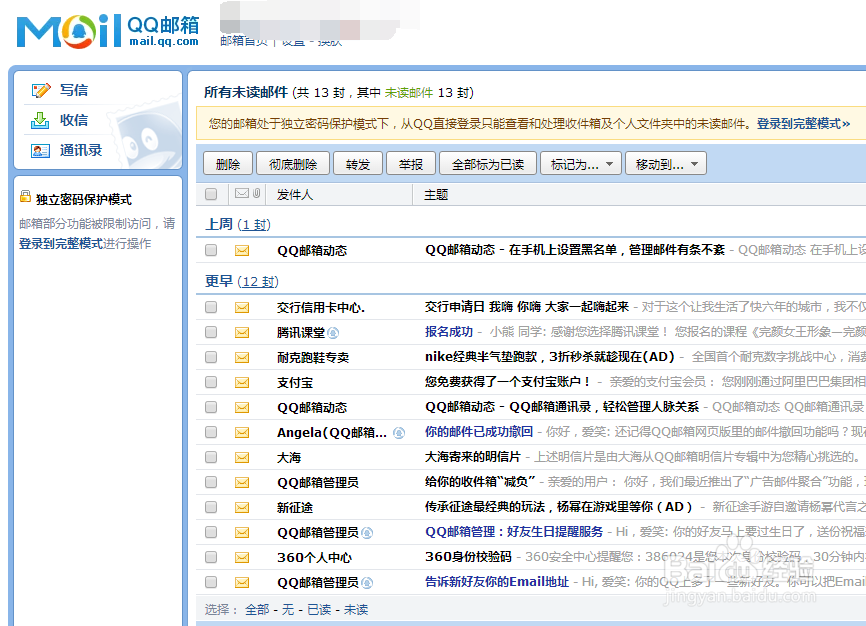The height and width of the screenshot is (626, 866).
Task: Click unread envelope icon for Angela mail
Action: pos(242,433)
